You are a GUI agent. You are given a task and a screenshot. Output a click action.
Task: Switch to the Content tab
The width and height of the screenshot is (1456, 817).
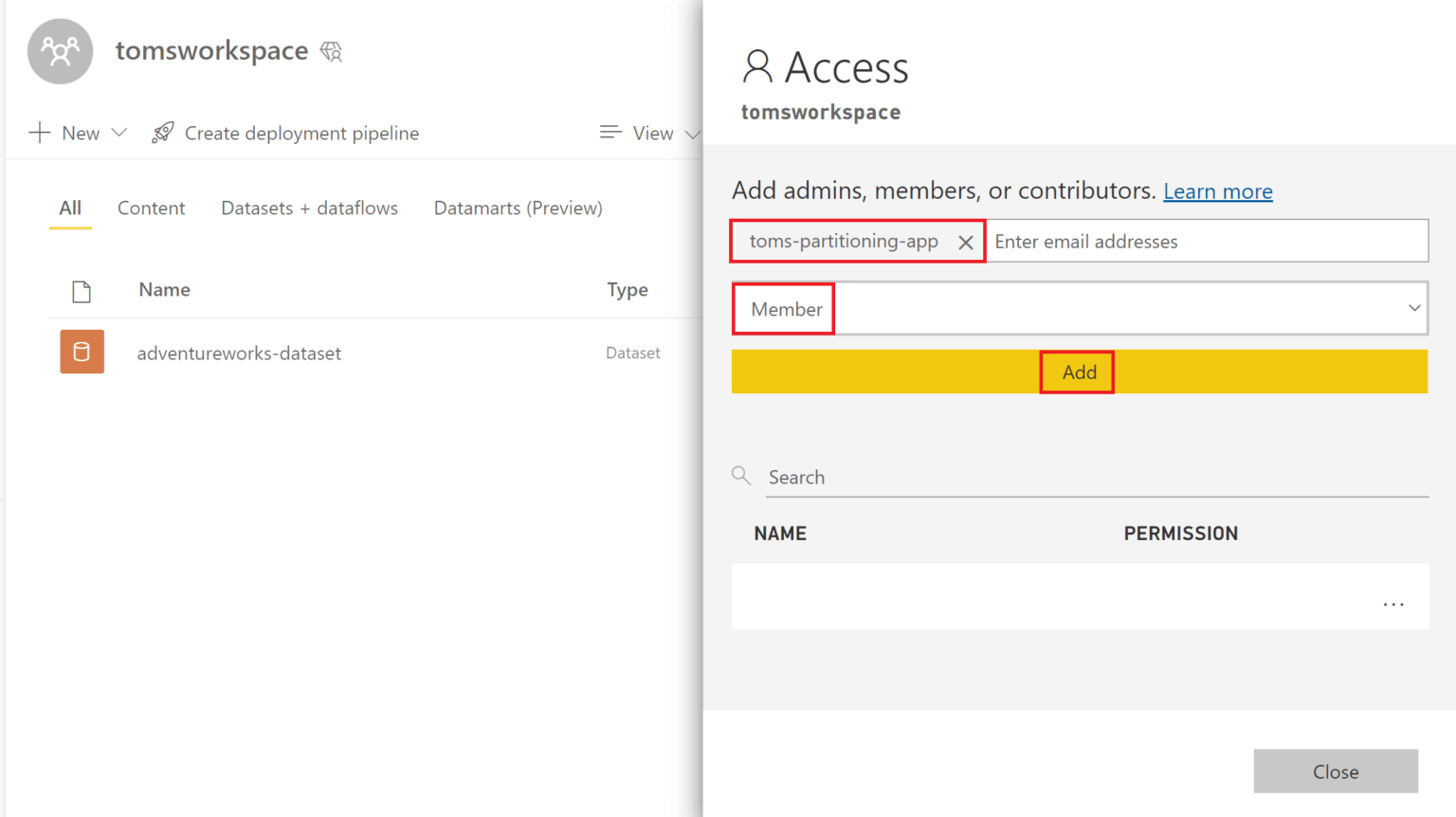tap(151, 208)
